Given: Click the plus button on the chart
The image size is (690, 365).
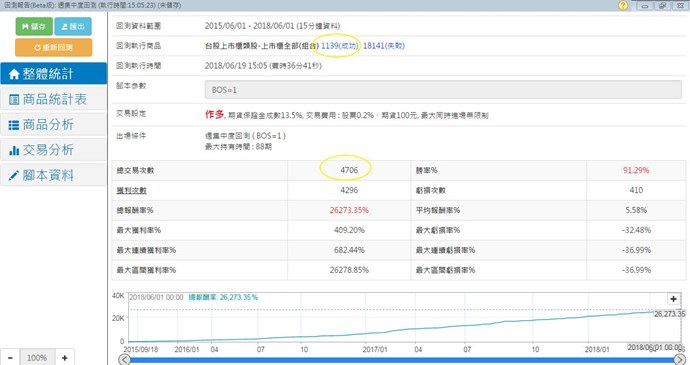Looking at the screenshot, I should pos(673,299).
